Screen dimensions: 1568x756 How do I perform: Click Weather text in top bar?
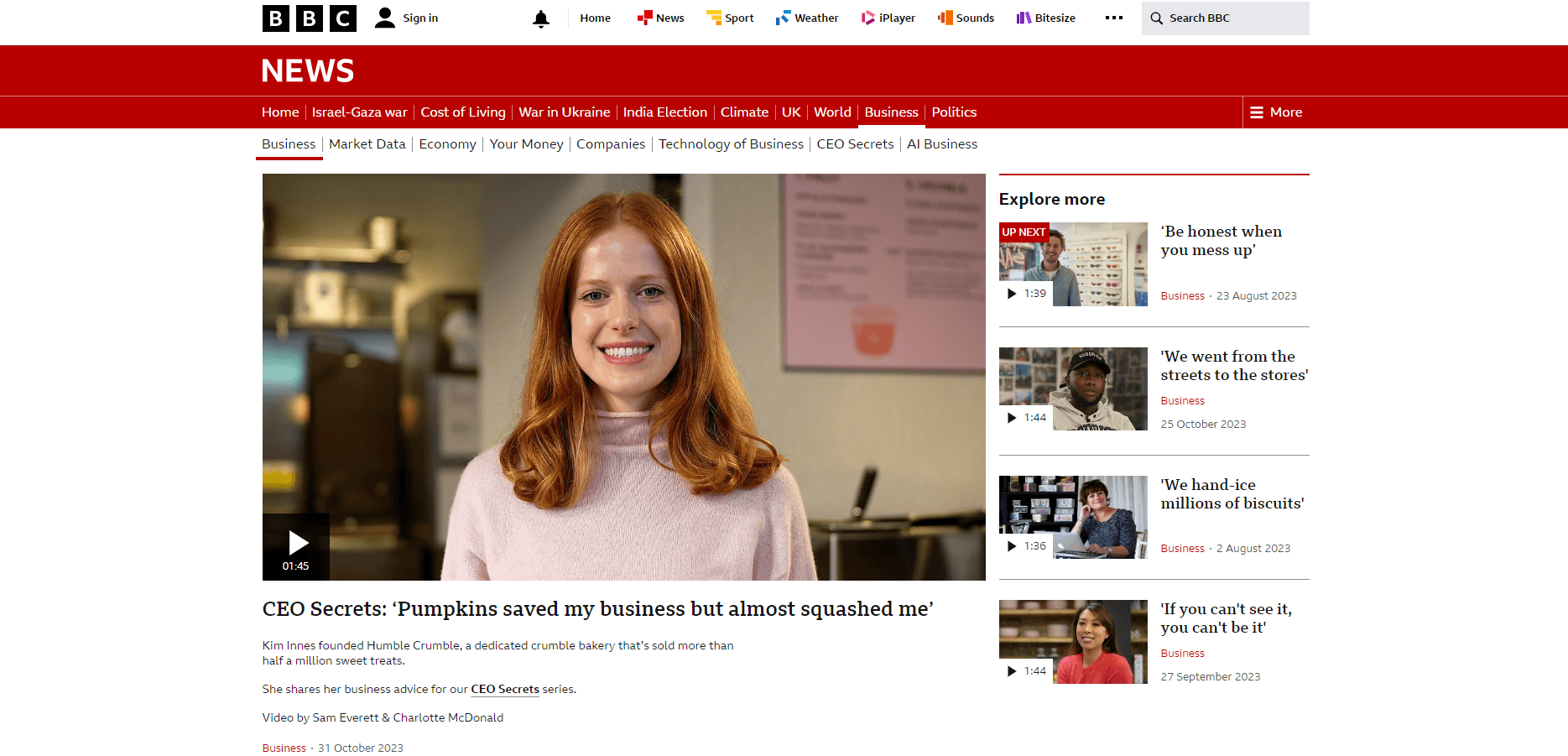point(816,18)
